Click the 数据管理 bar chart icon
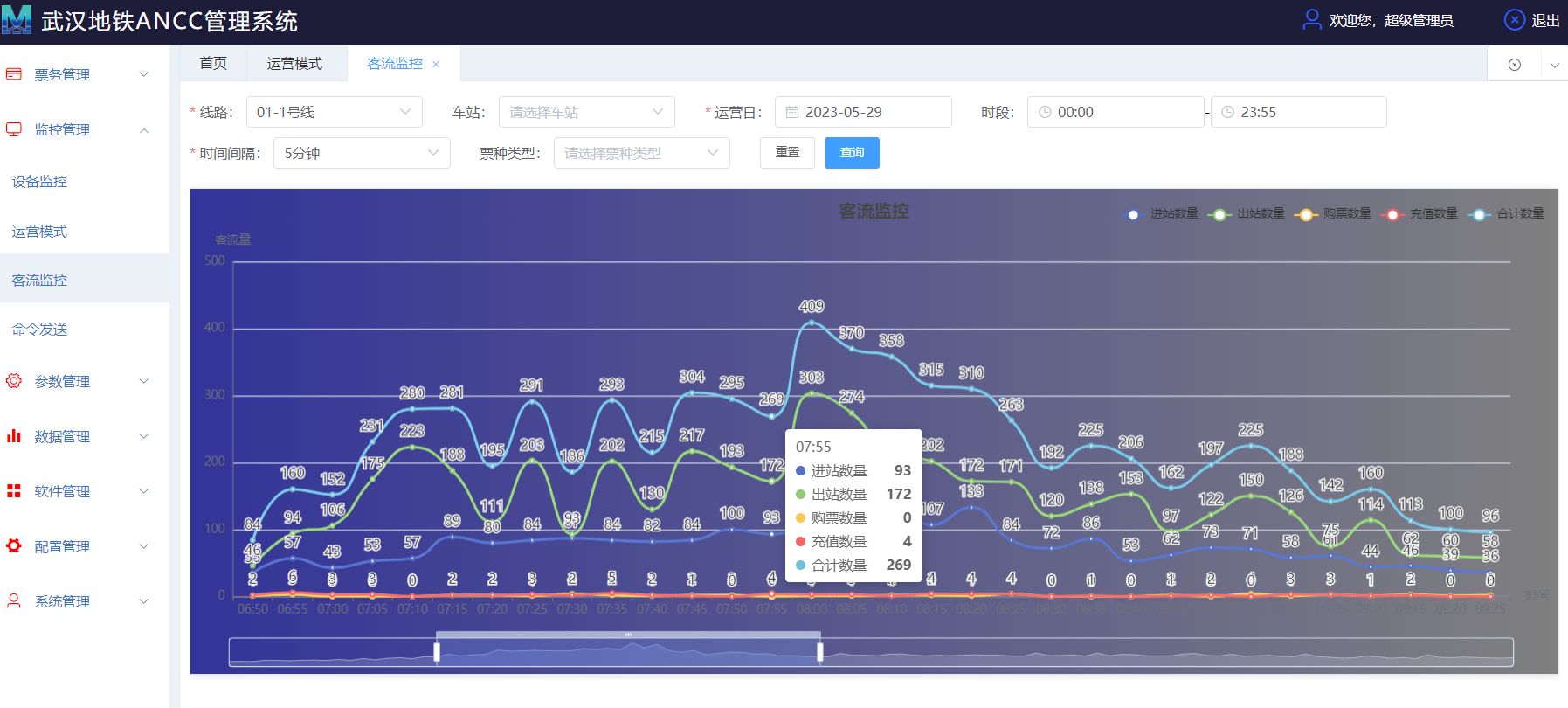This screenshot has height=708, width=1568. coord(14,436)
